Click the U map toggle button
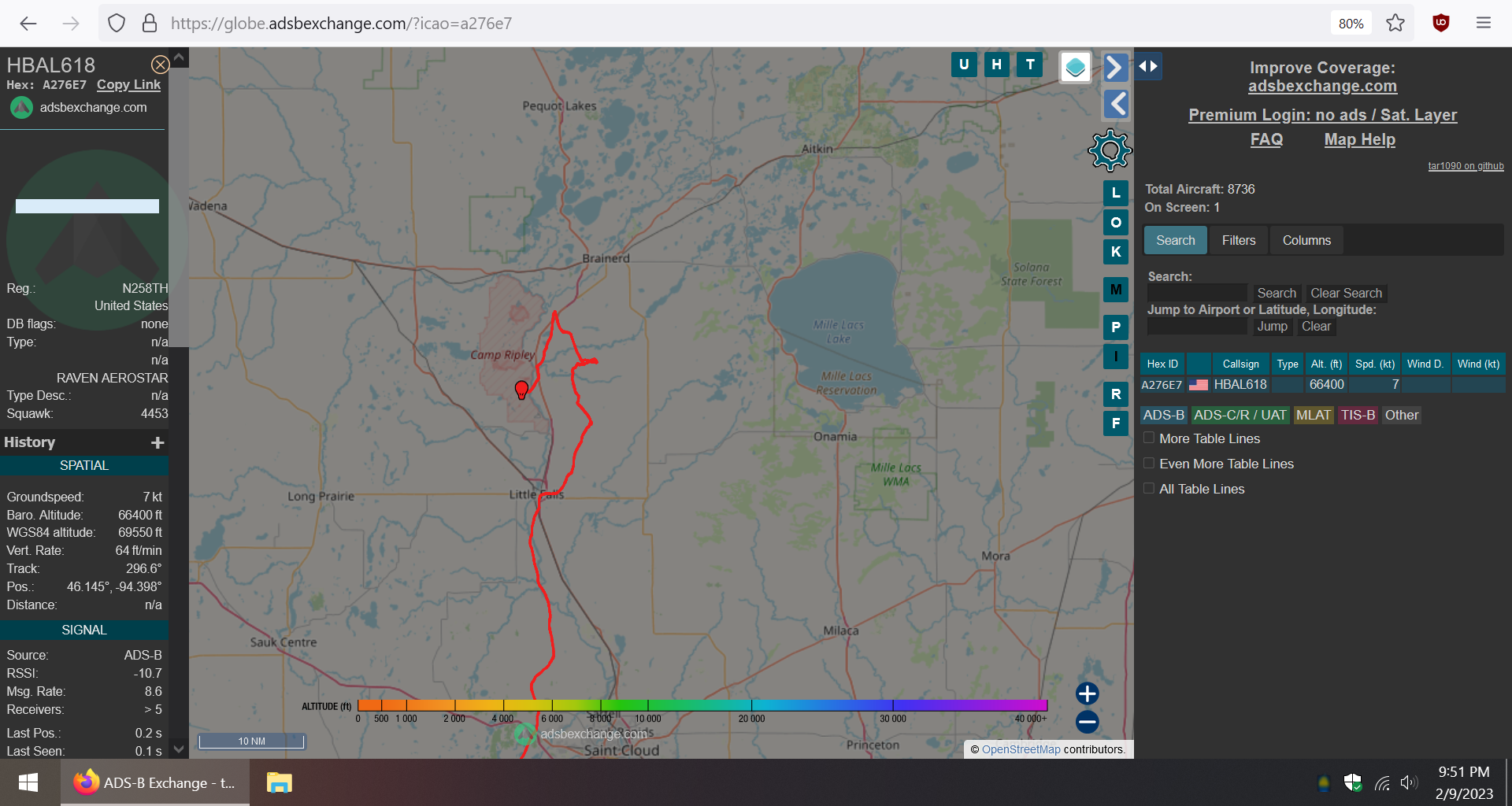This screenshot has width=1512, height=806. click(x=964, y=65)
